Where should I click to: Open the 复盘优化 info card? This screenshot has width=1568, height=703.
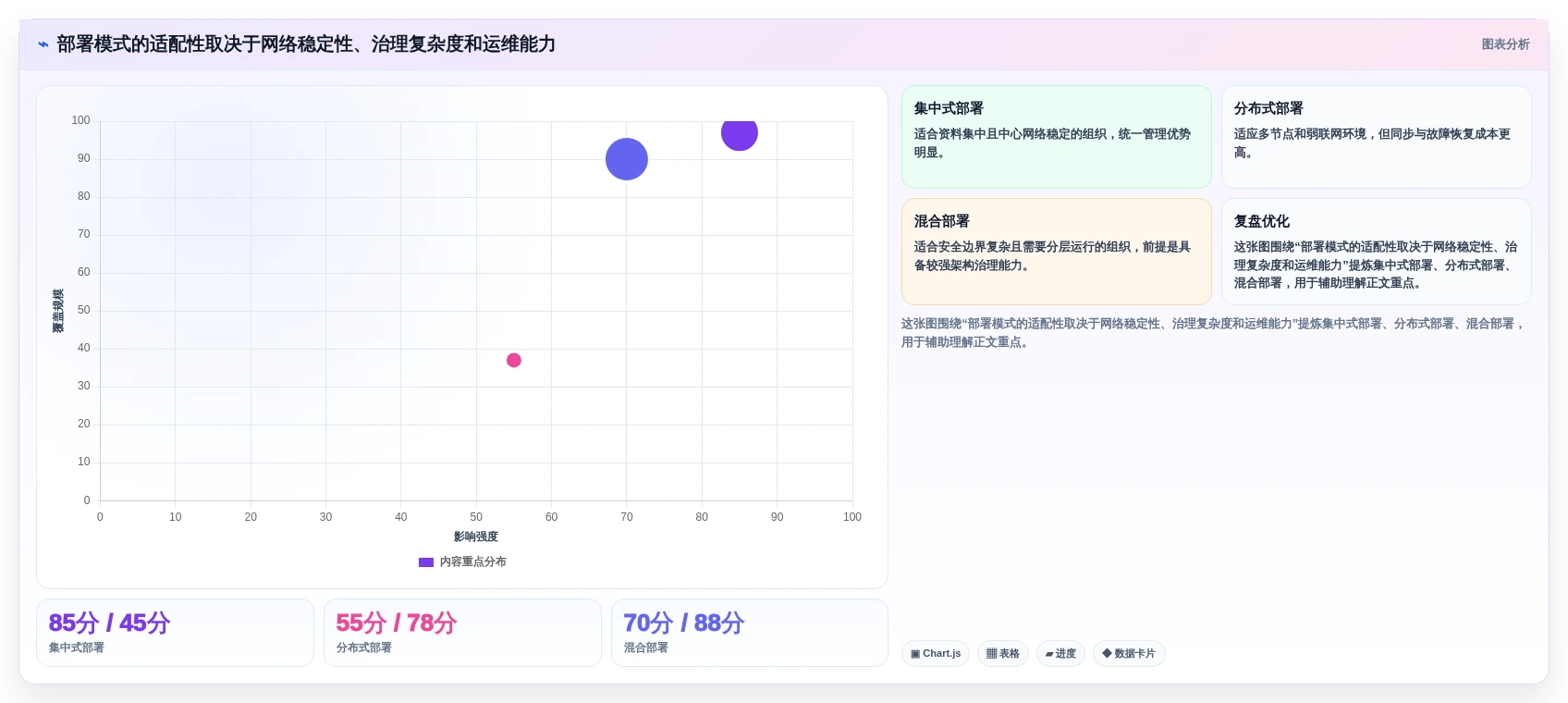(x=1377, y=252)
